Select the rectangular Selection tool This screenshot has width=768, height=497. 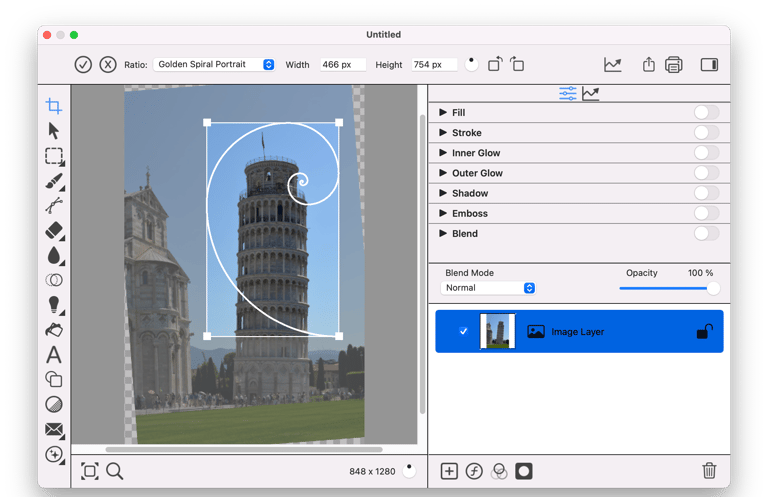pyautogui.click(x=54, y=156)
